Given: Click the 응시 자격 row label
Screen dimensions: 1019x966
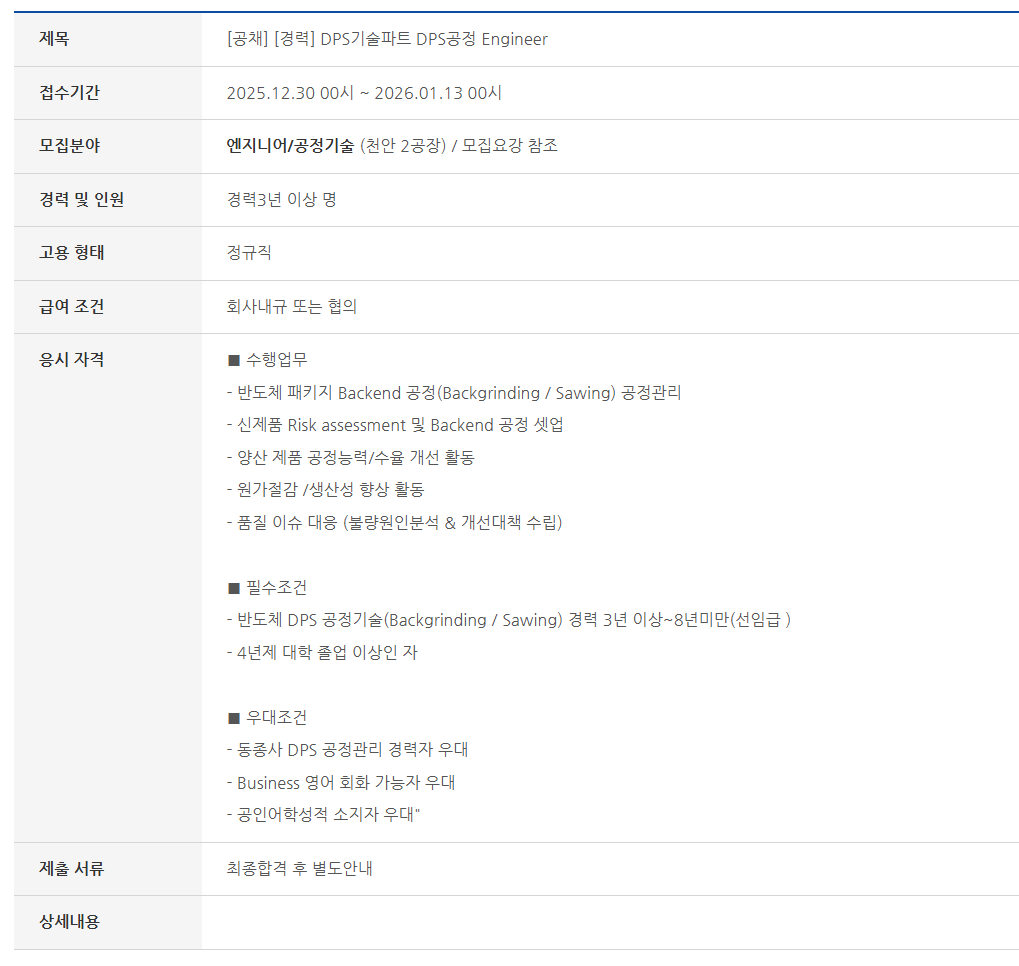Looking at the screenshot, I should point(71,360).
